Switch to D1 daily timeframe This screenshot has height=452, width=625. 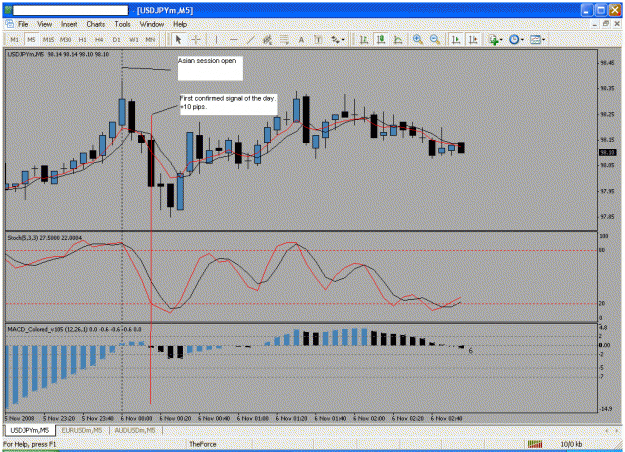(116, 39)
